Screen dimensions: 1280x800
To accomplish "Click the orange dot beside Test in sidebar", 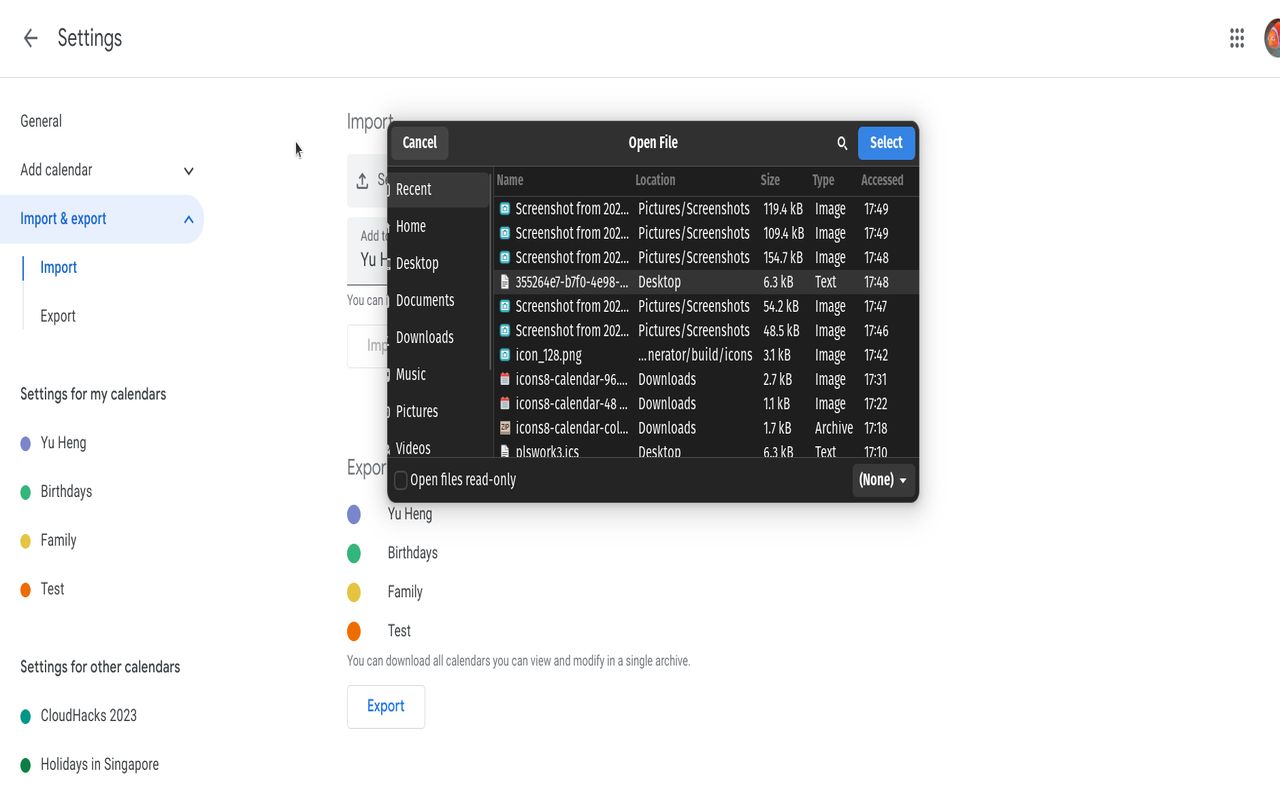I will click(x=26, y=590).
